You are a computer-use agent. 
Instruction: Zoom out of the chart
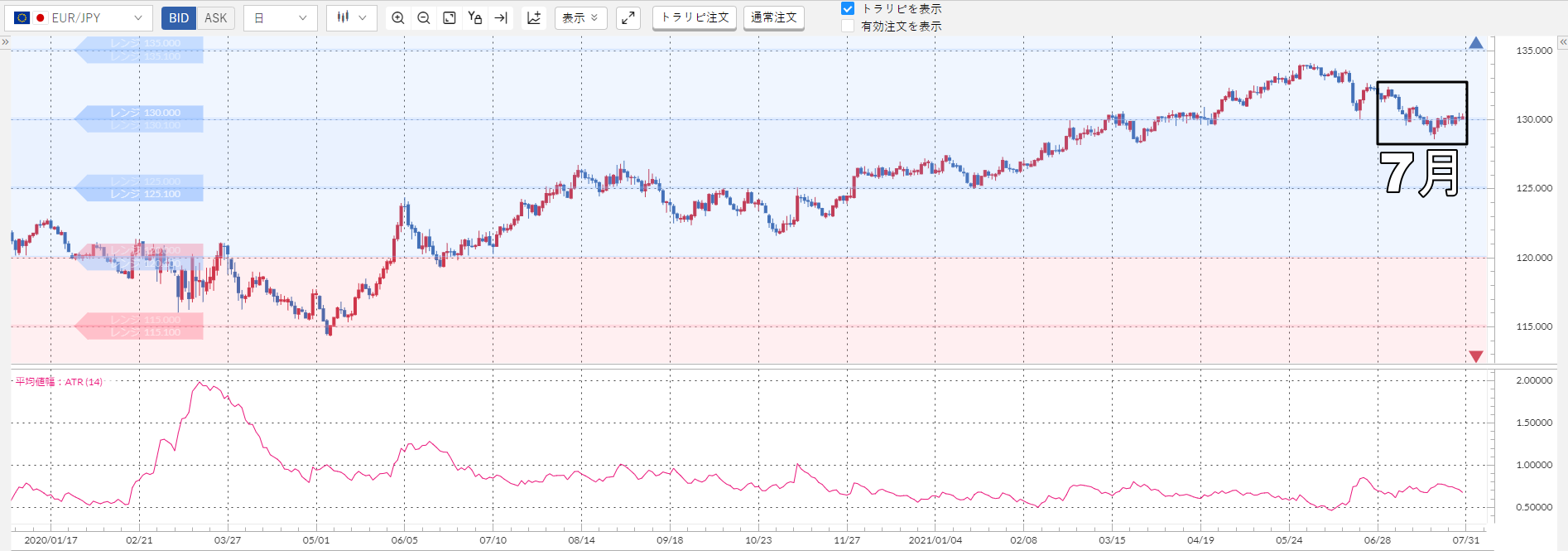click(x=424, y=17)
